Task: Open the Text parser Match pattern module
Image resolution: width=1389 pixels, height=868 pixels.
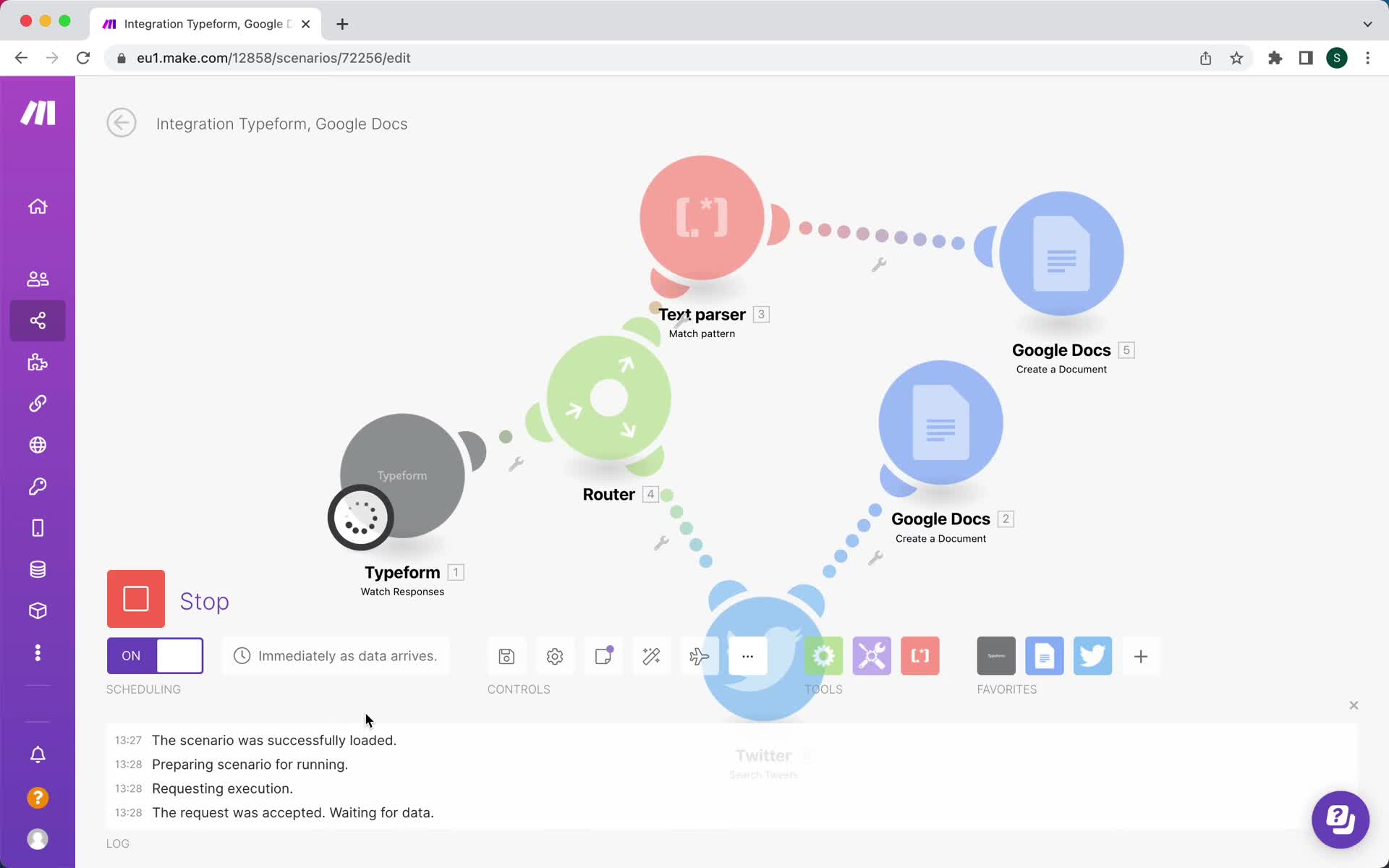Action: tap(702, 217)
